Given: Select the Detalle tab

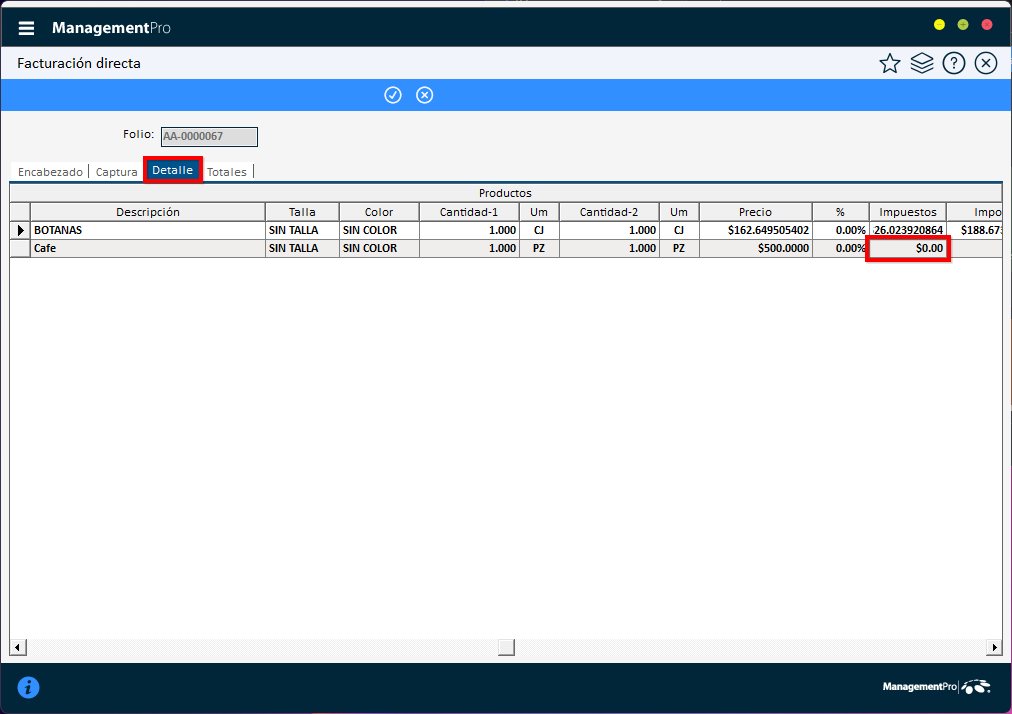Looking at the screenshot, I should coord(172,170).
